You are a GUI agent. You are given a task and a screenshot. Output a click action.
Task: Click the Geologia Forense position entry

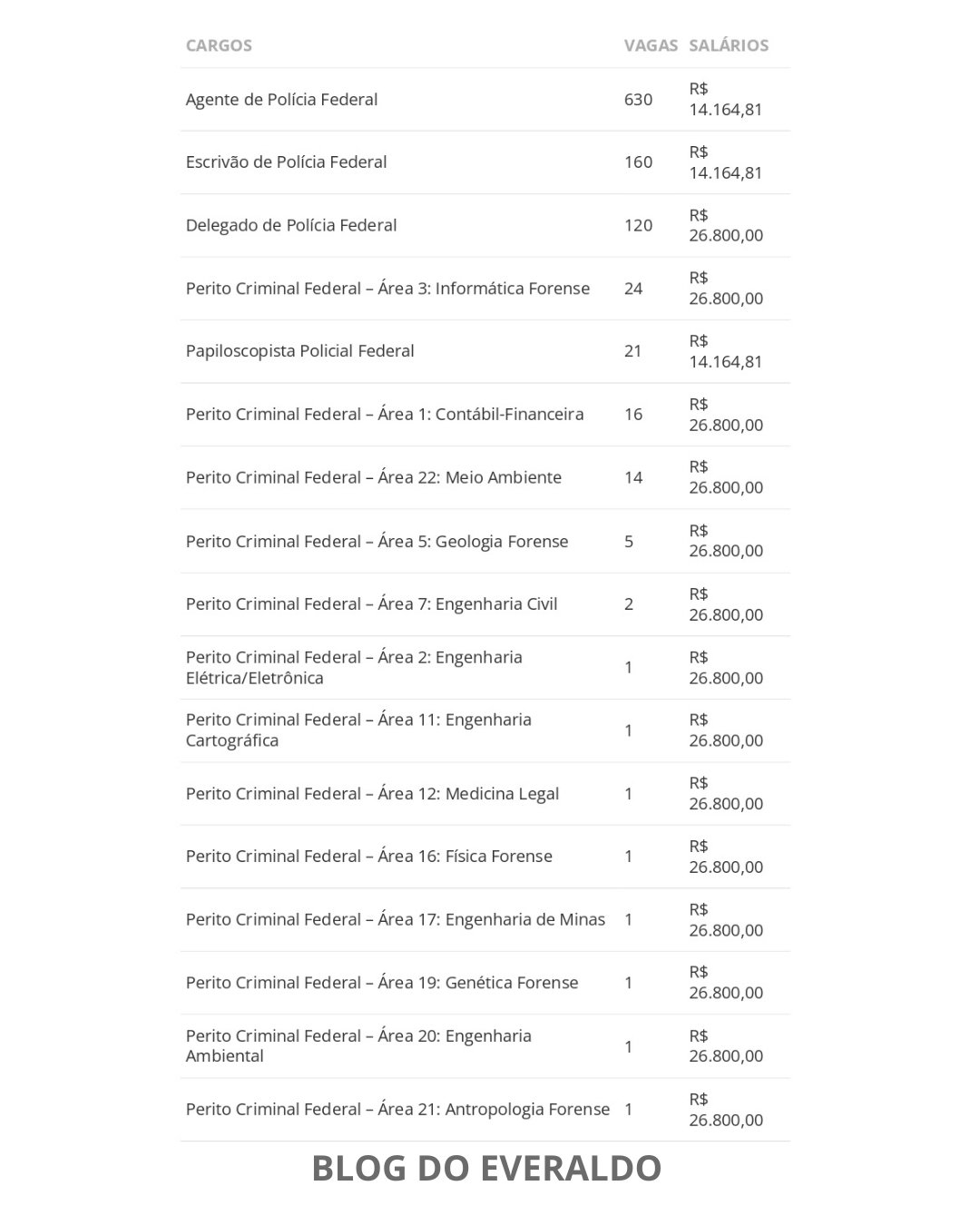point(377,542)
